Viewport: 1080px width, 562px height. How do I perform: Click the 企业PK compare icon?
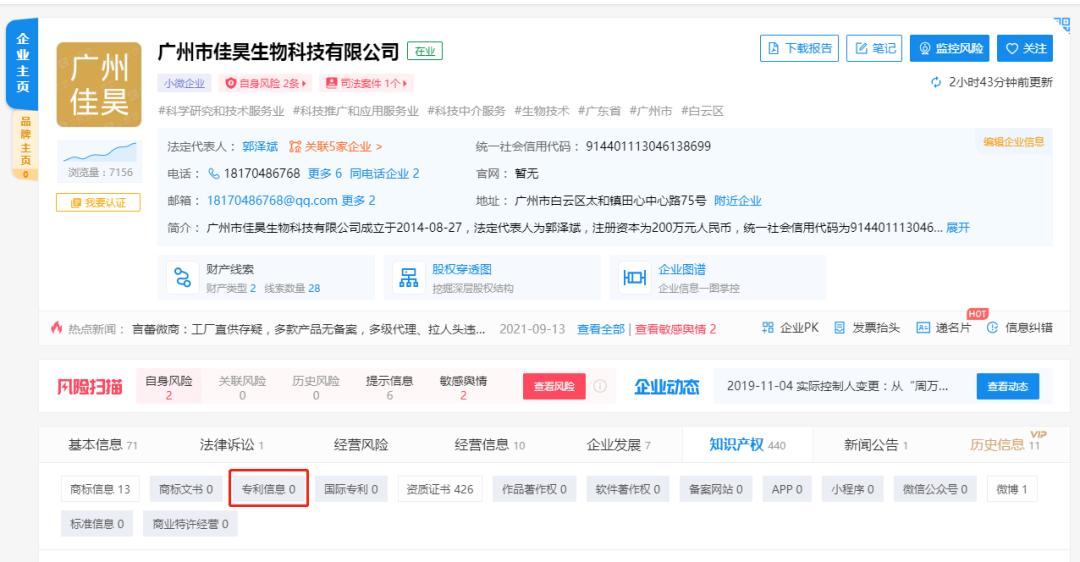[768, 328]
